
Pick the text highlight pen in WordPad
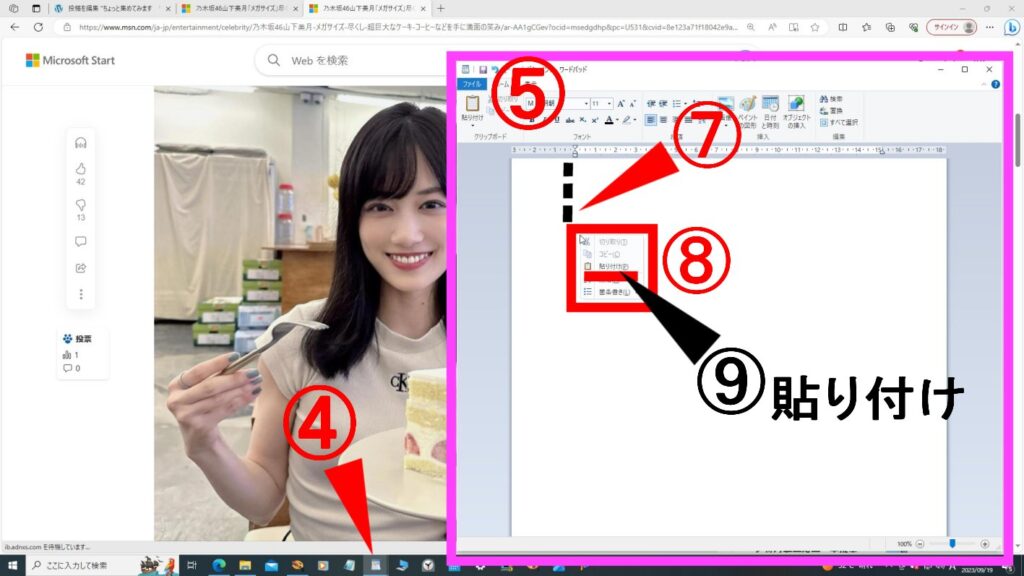(626, 120)
